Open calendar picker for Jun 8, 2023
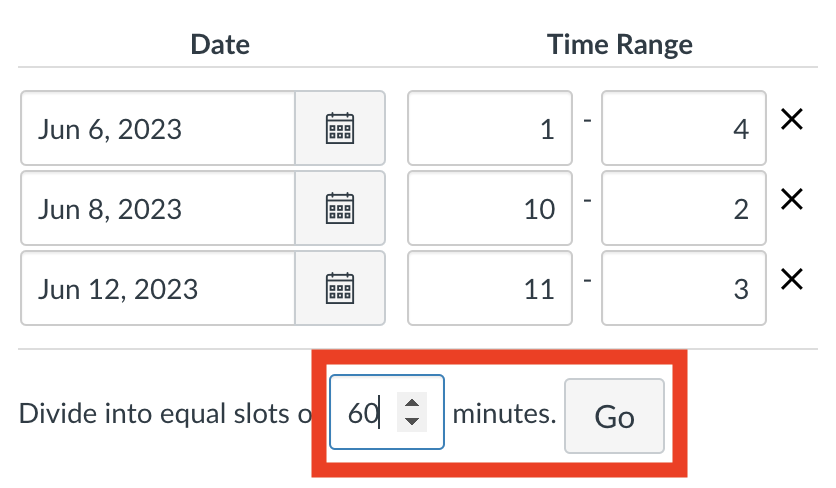 click(x=340, y=208)
